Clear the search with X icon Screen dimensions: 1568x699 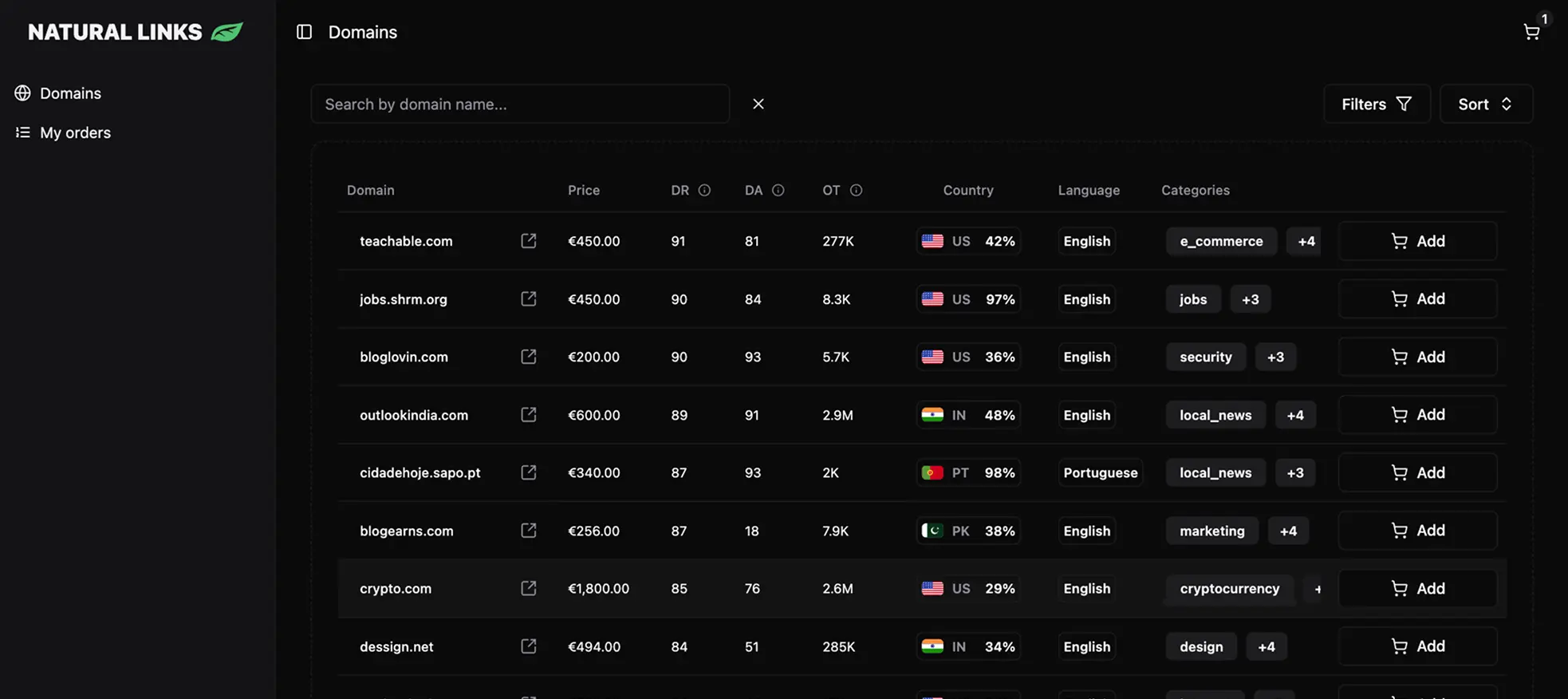click(758, 104)
